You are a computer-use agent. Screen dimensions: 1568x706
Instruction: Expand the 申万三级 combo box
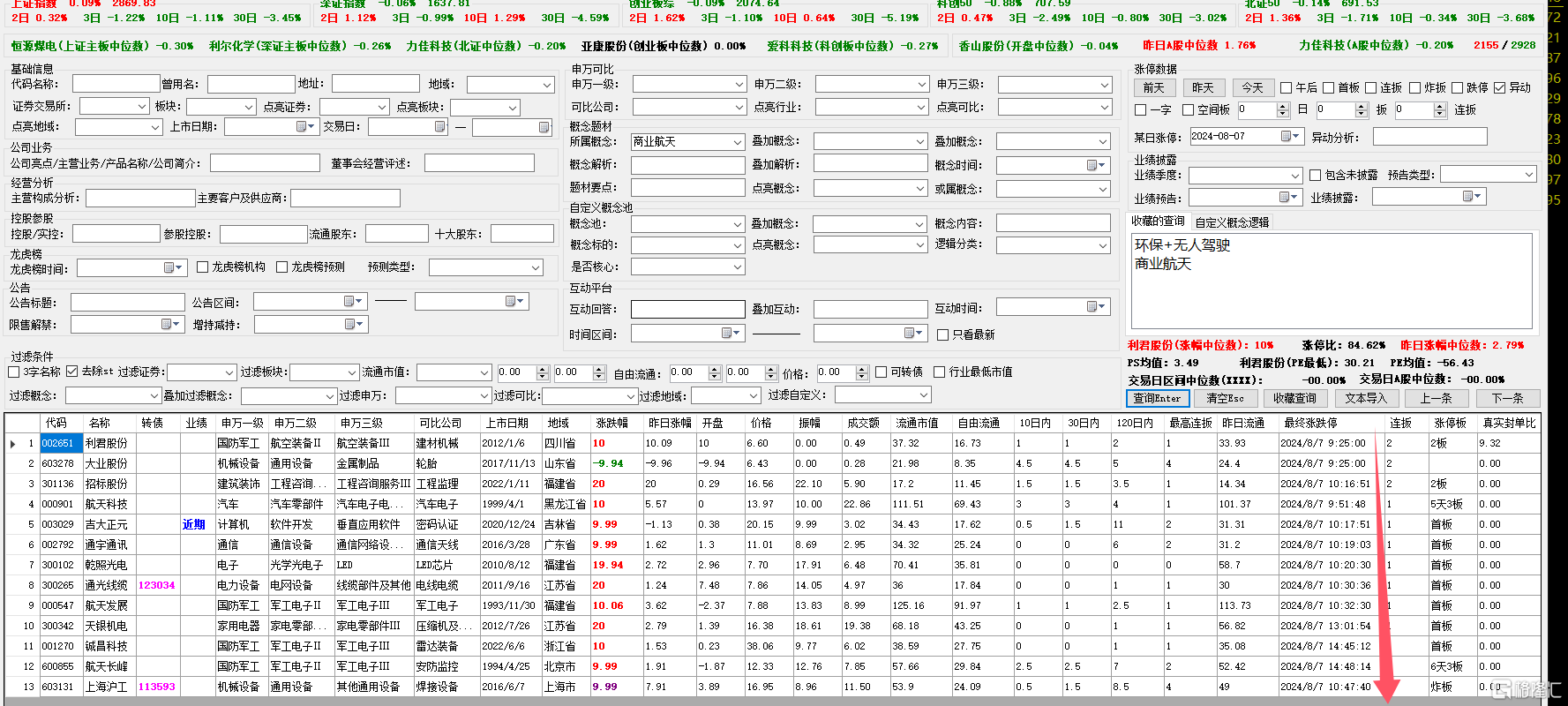[x=1105, y=84]
